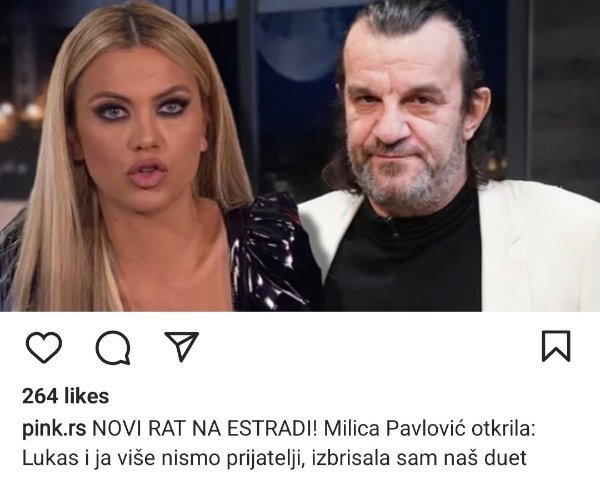The image size is (600, 500).
Task: View the list of 264 likes
Action: point(65,396)
